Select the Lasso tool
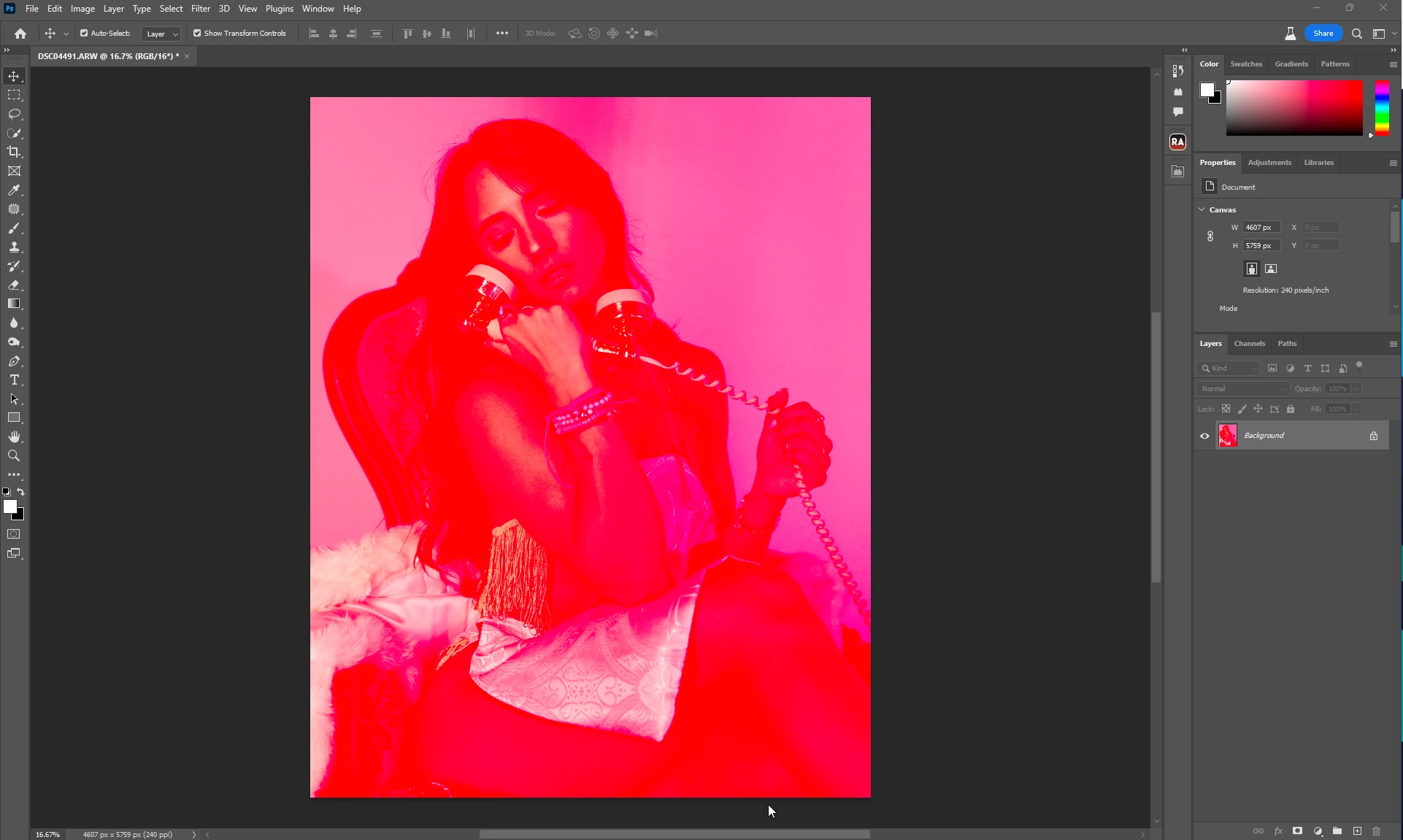The image size is (1403, 840). [x=14, y=114]
